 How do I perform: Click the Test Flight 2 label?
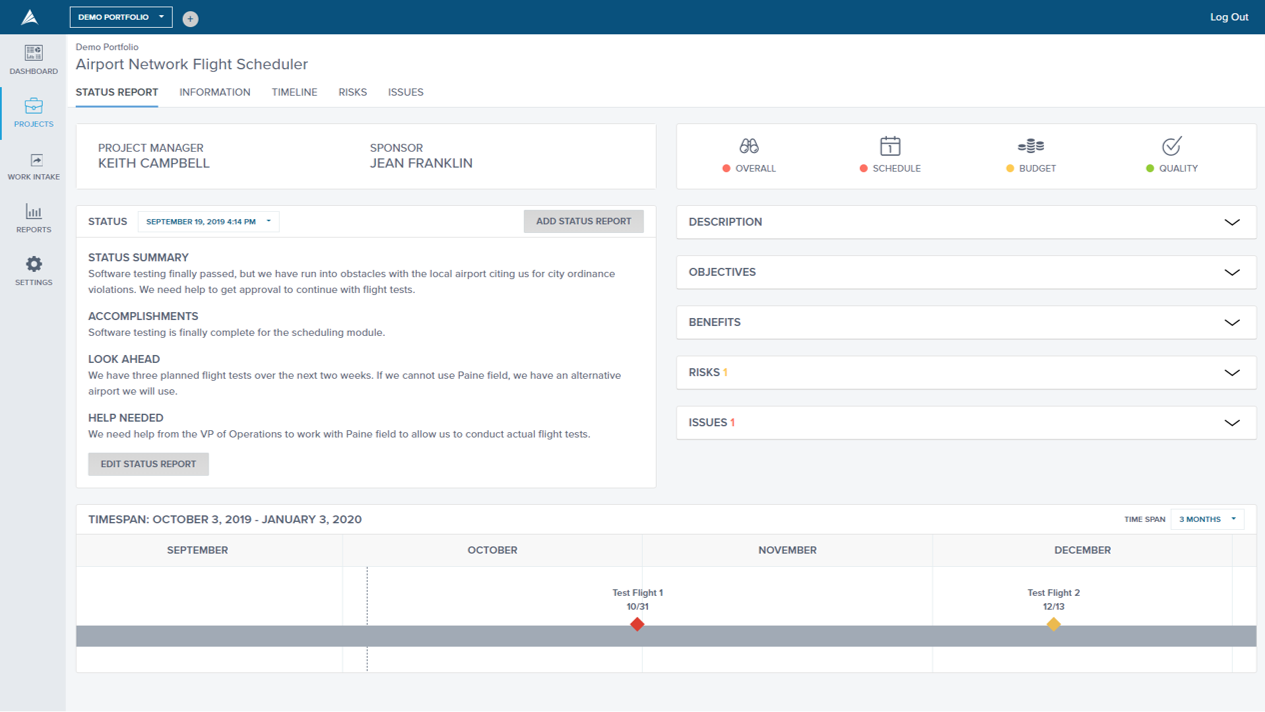point(1053,593)
